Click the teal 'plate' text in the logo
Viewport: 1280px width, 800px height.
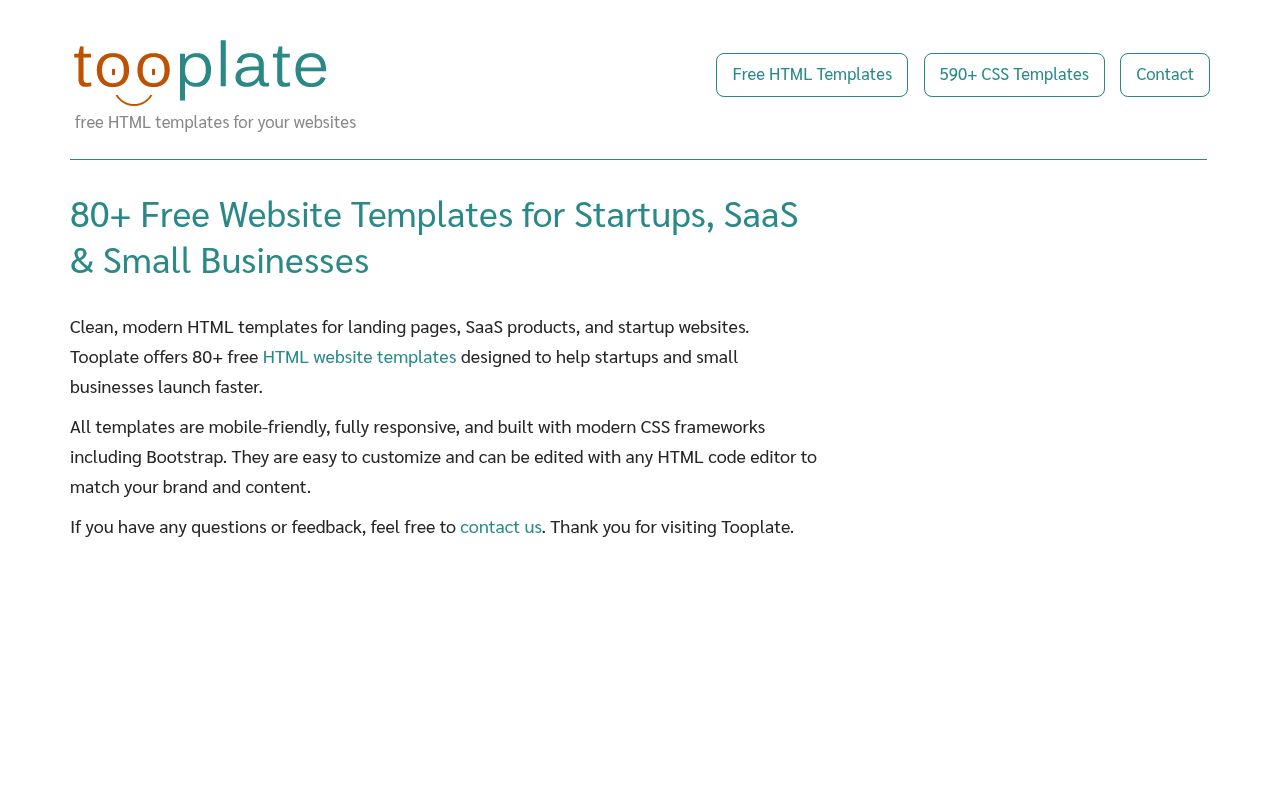[250, 68]
